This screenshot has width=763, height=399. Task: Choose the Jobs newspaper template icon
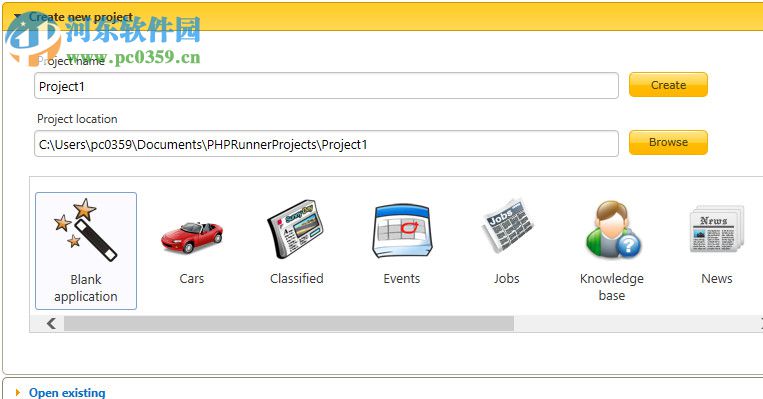click(507, 226)
